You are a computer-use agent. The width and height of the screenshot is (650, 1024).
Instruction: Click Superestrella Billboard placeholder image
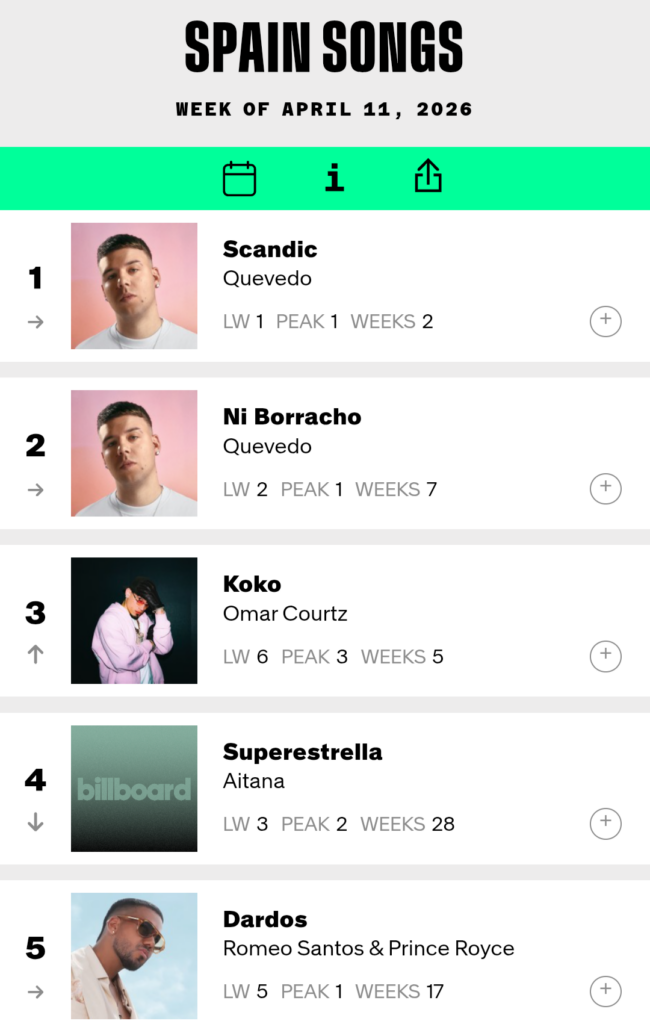(134, 788)
